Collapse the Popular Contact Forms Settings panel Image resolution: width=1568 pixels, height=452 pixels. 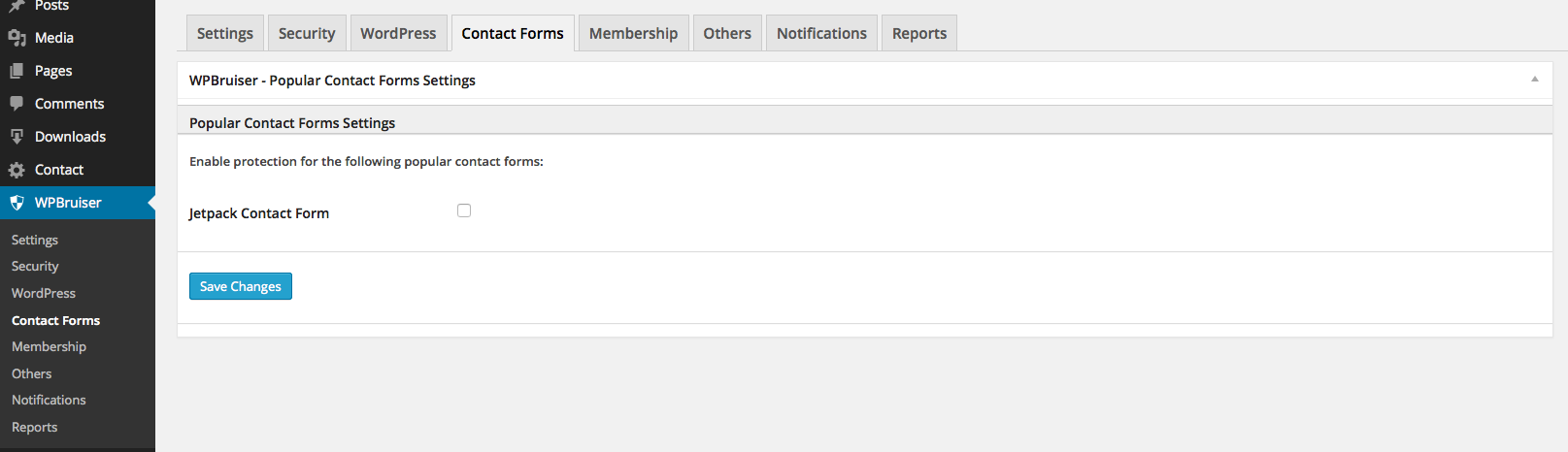1535,80
